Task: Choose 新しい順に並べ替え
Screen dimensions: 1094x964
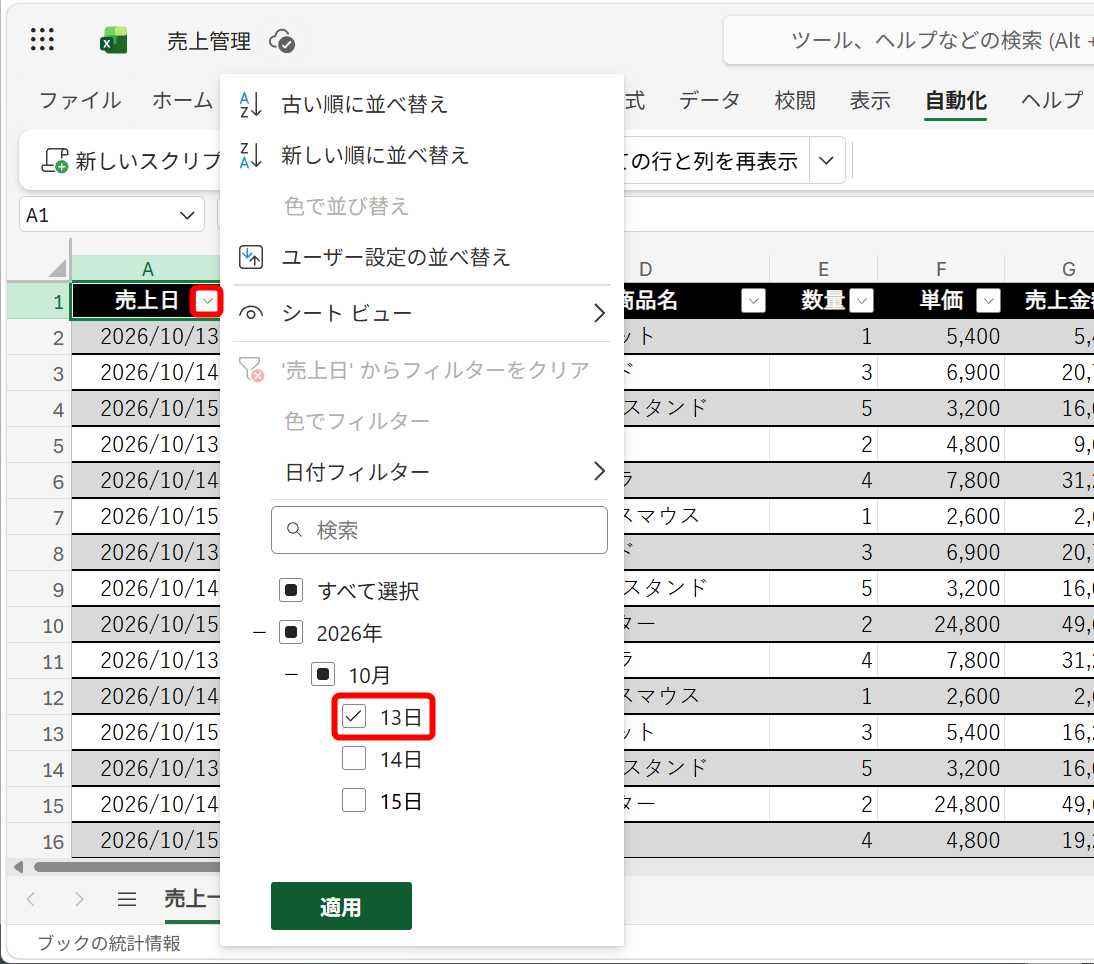Action: point(421,156)
